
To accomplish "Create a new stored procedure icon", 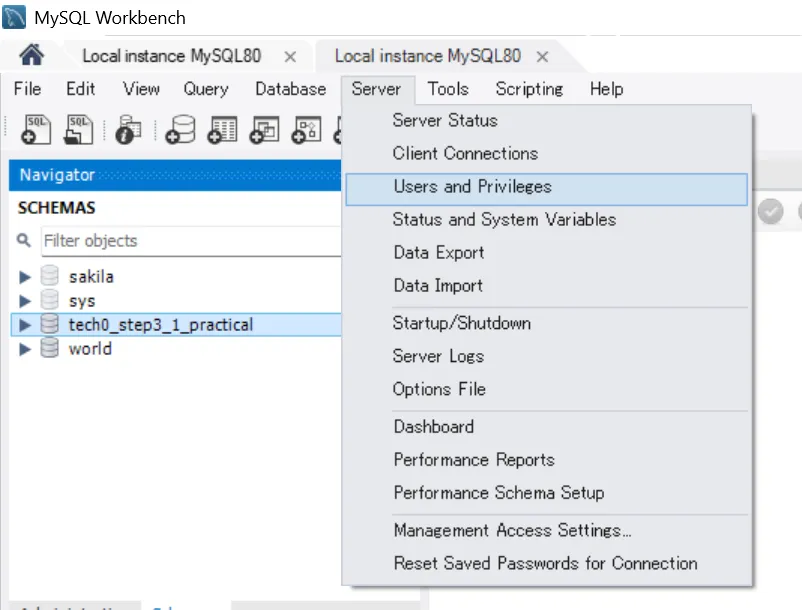I will coord(306,129).
